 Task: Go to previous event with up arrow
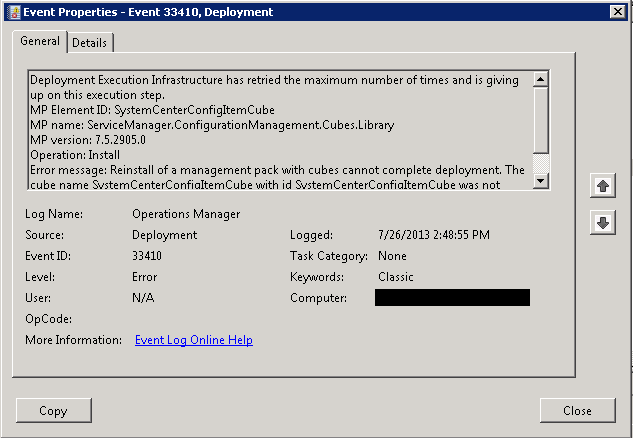602,186
